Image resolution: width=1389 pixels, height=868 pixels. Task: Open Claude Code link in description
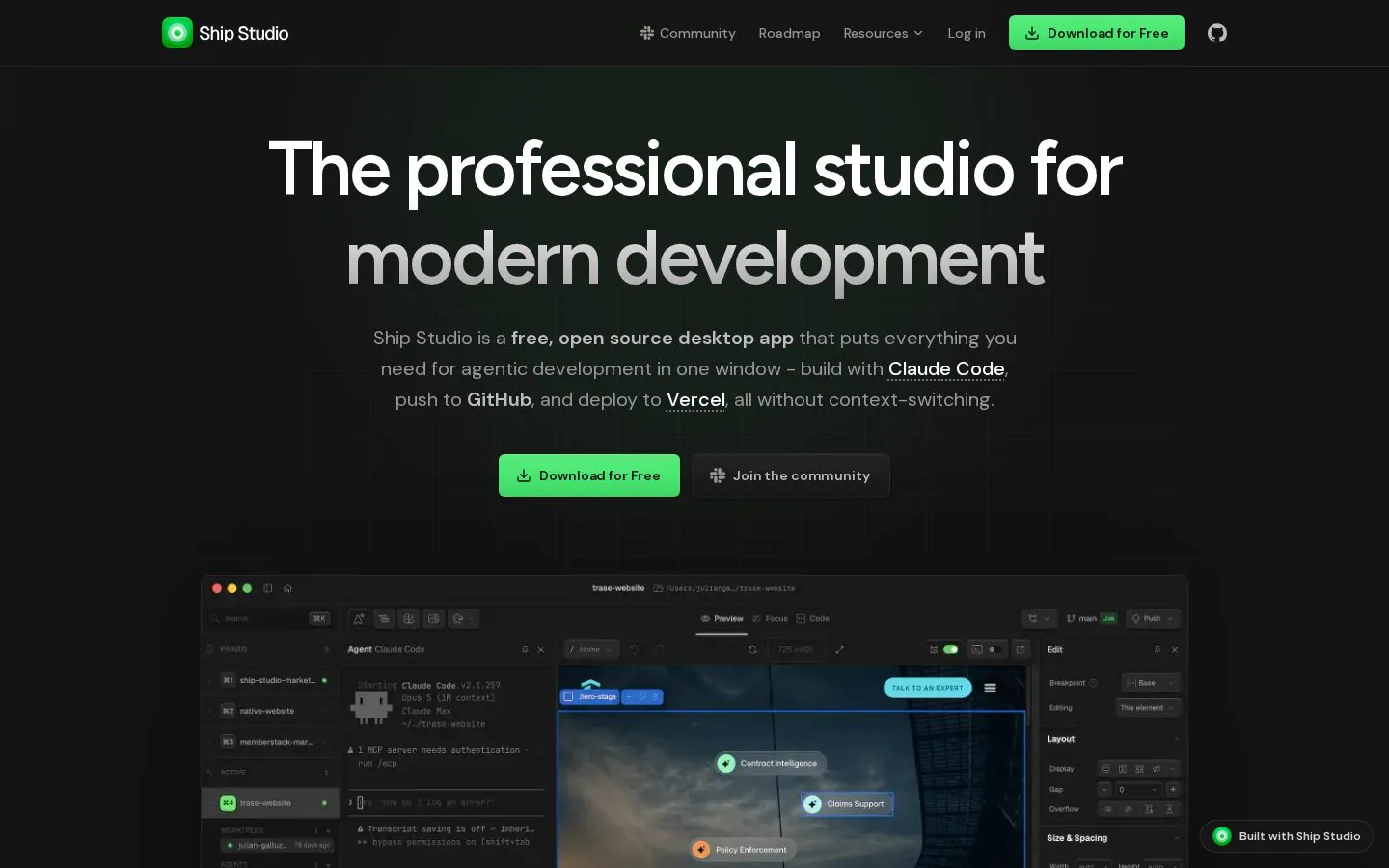click(946, 369)
